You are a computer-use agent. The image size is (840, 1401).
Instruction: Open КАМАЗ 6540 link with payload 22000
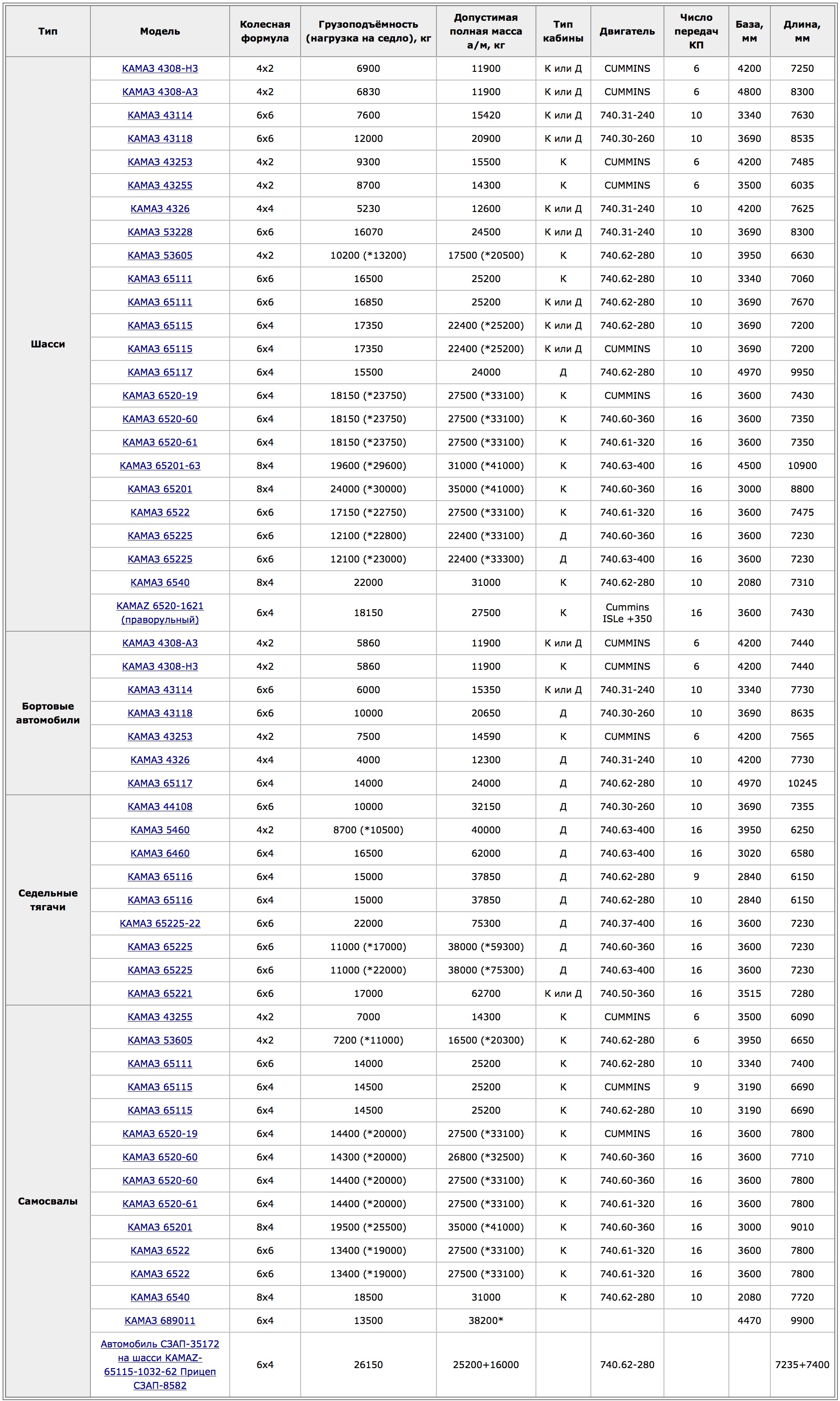coord(160,582)
